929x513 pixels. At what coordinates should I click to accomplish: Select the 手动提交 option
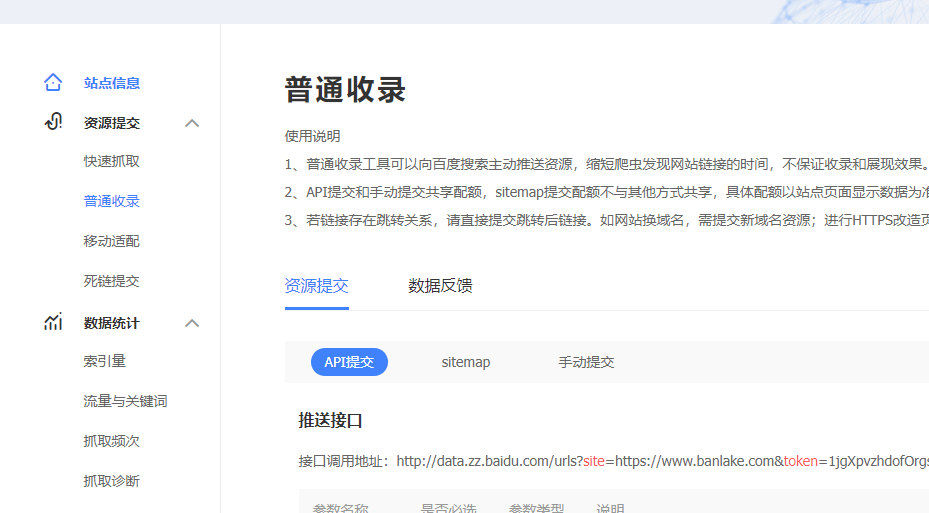click(x=586, y=362)
